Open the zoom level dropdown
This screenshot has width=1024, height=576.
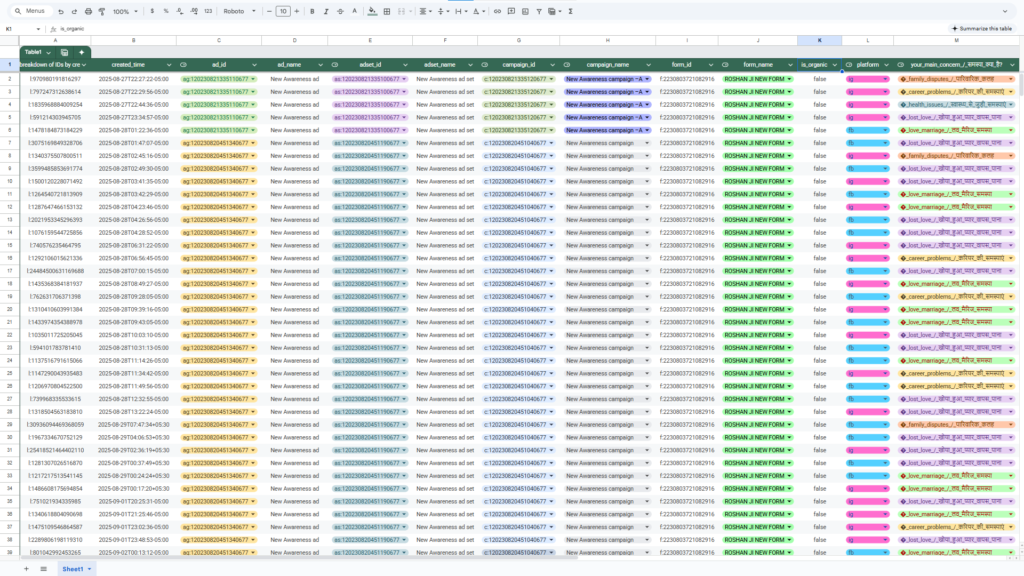click(x=124, y=11)
